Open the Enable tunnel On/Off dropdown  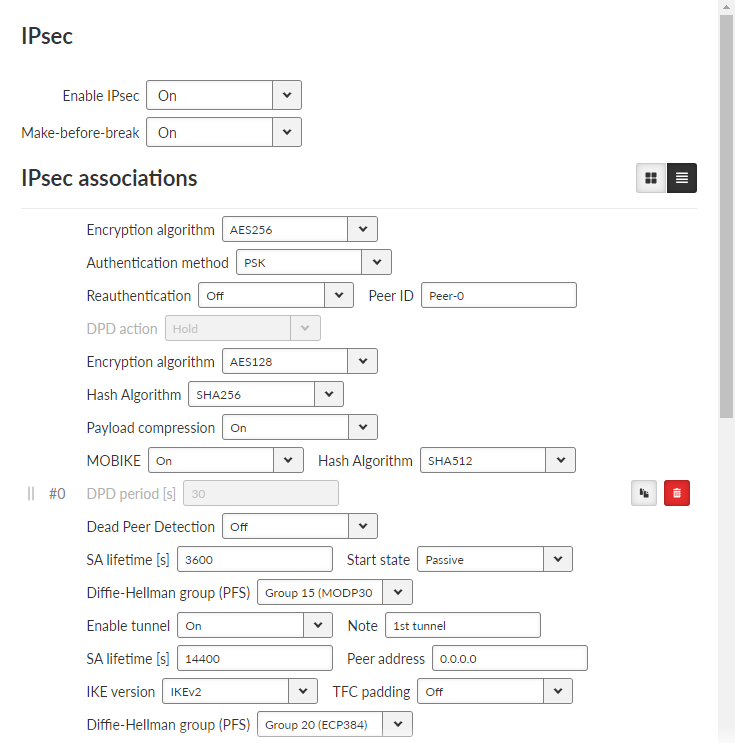[x=255, y=625]
